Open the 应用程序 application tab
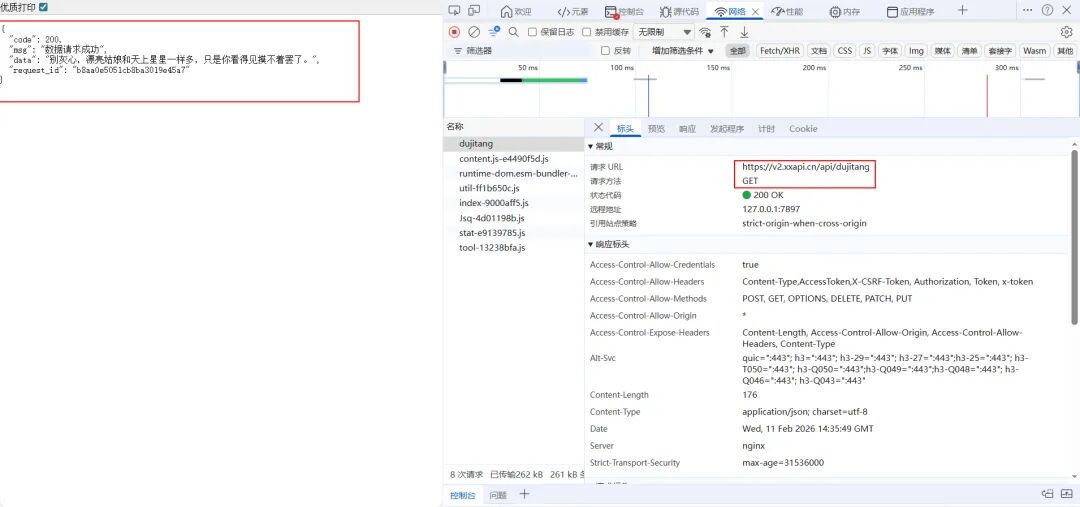 coord(910,11)
